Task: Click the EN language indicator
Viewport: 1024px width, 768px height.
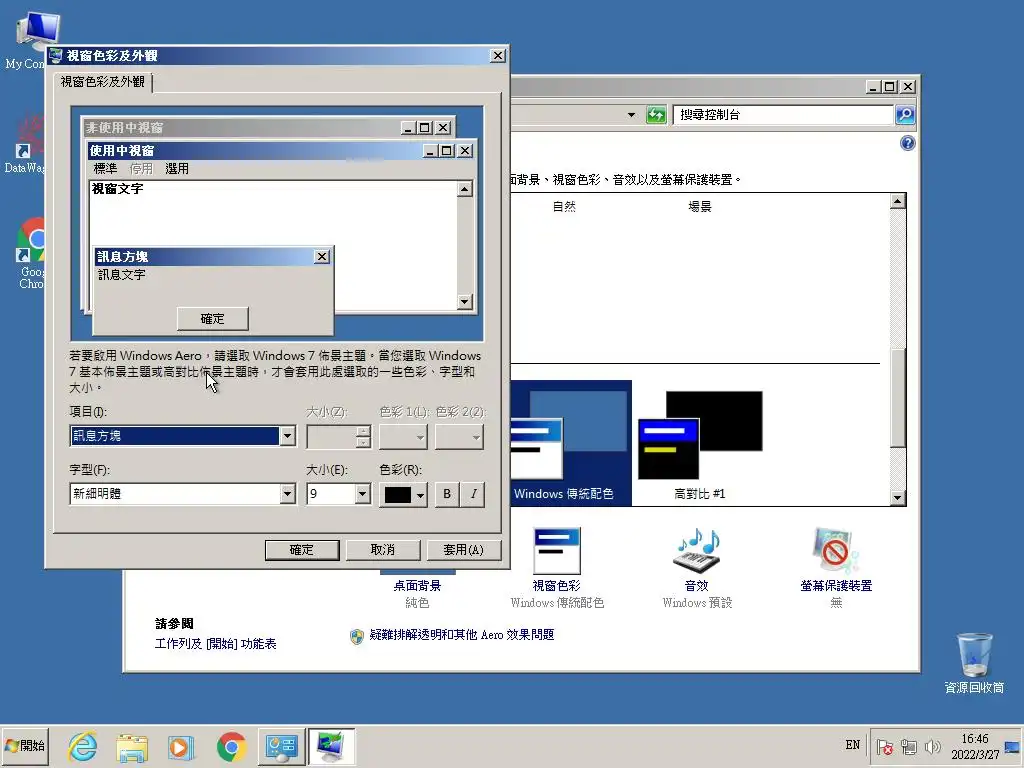Action: pyautogui.click(x=853, y=745)
